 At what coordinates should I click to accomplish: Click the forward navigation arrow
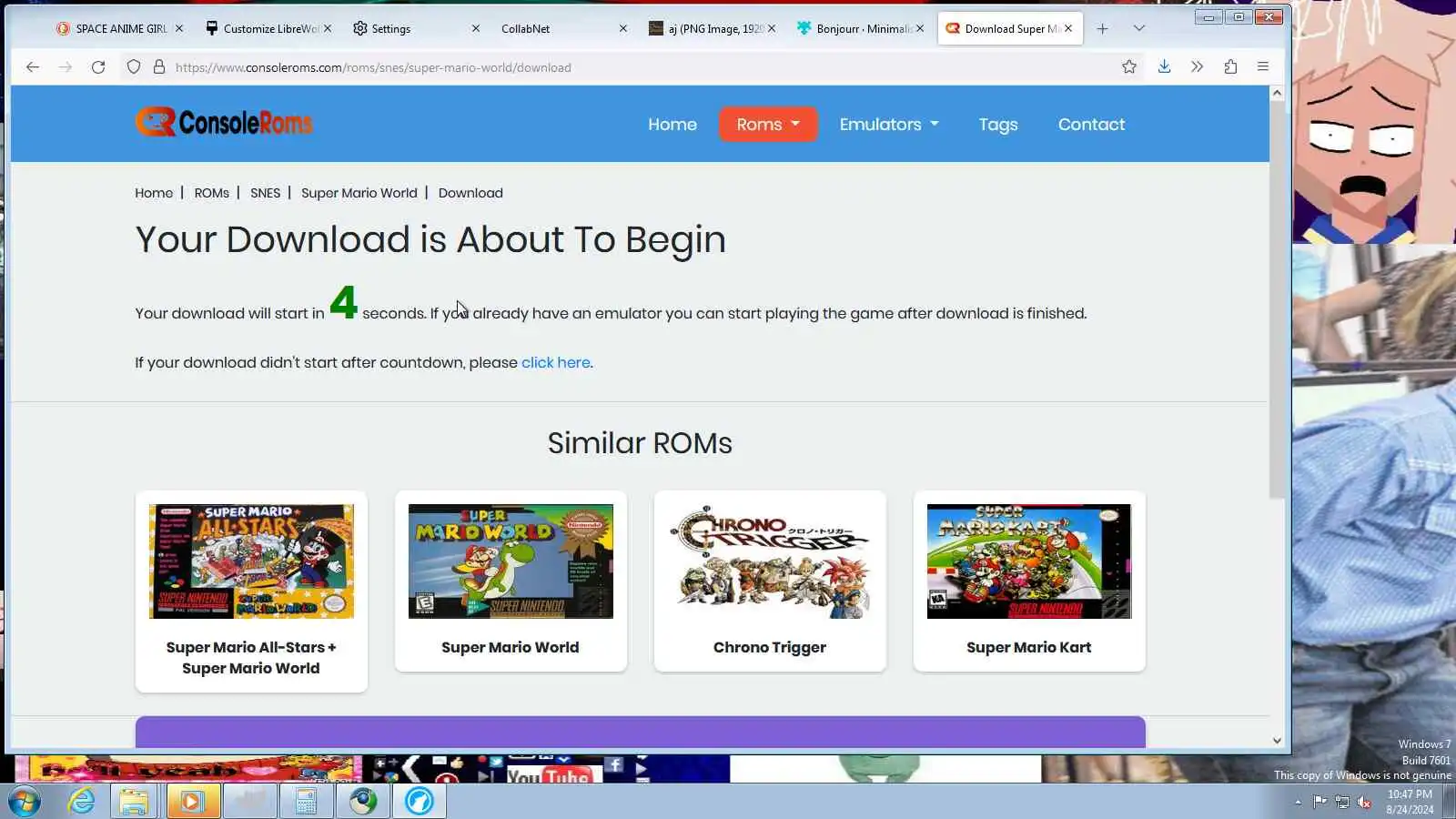(x=66, y=67)
